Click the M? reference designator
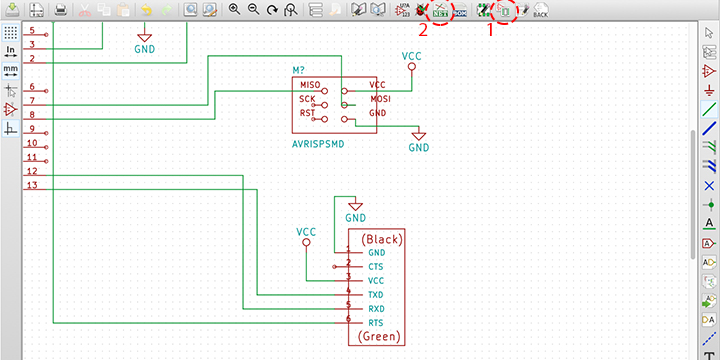Screen dimensions: 720x360 pos(298,71)
